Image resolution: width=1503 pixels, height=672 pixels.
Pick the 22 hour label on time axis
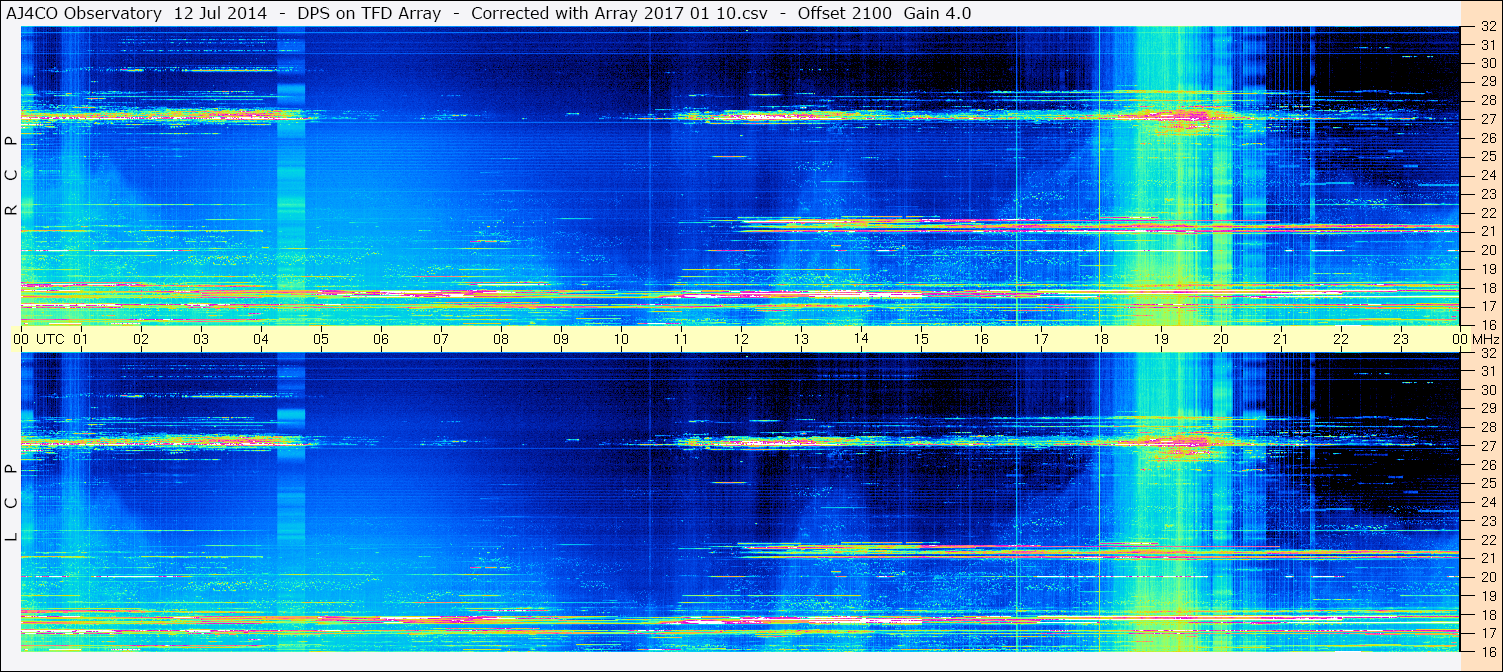click(x=1341, y=339)
